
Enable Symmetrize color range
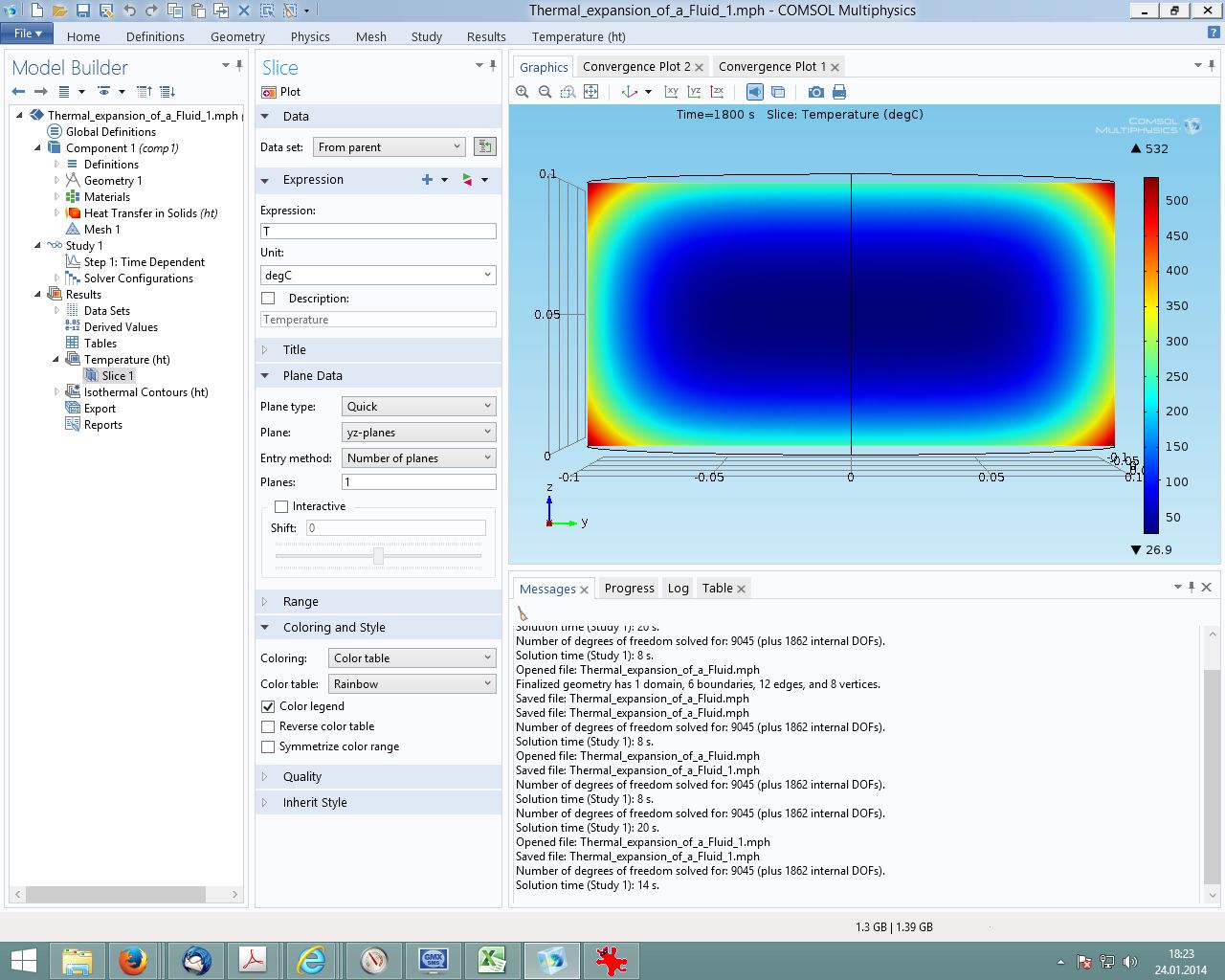(268, 746)
